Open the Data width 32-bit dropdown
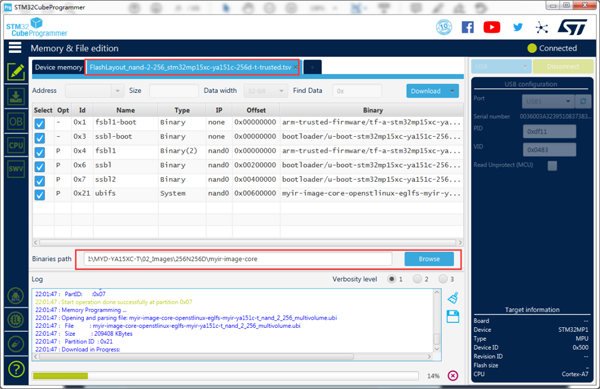The image size is (600, 389). click(x=265, y=91)
